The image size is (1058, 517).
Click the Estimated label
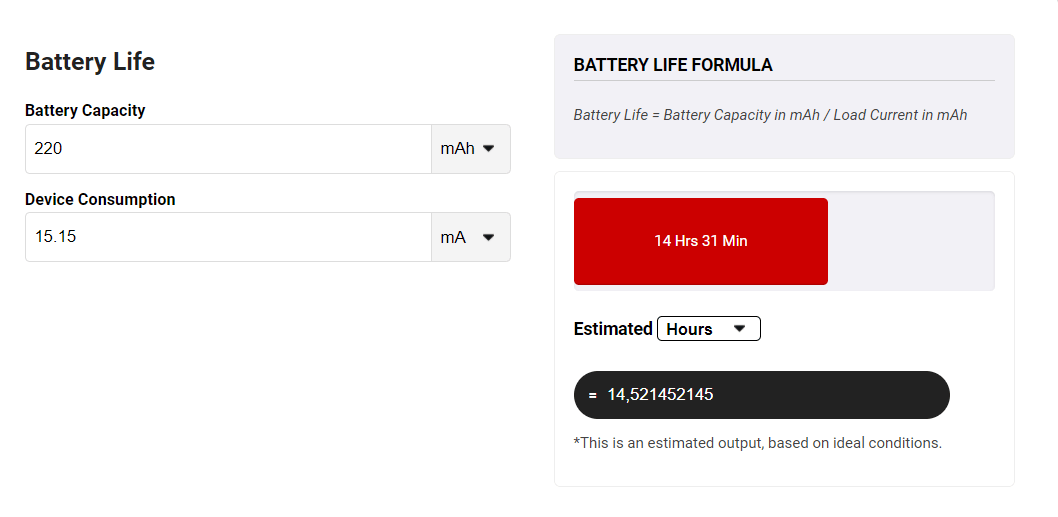coord(613,329)
